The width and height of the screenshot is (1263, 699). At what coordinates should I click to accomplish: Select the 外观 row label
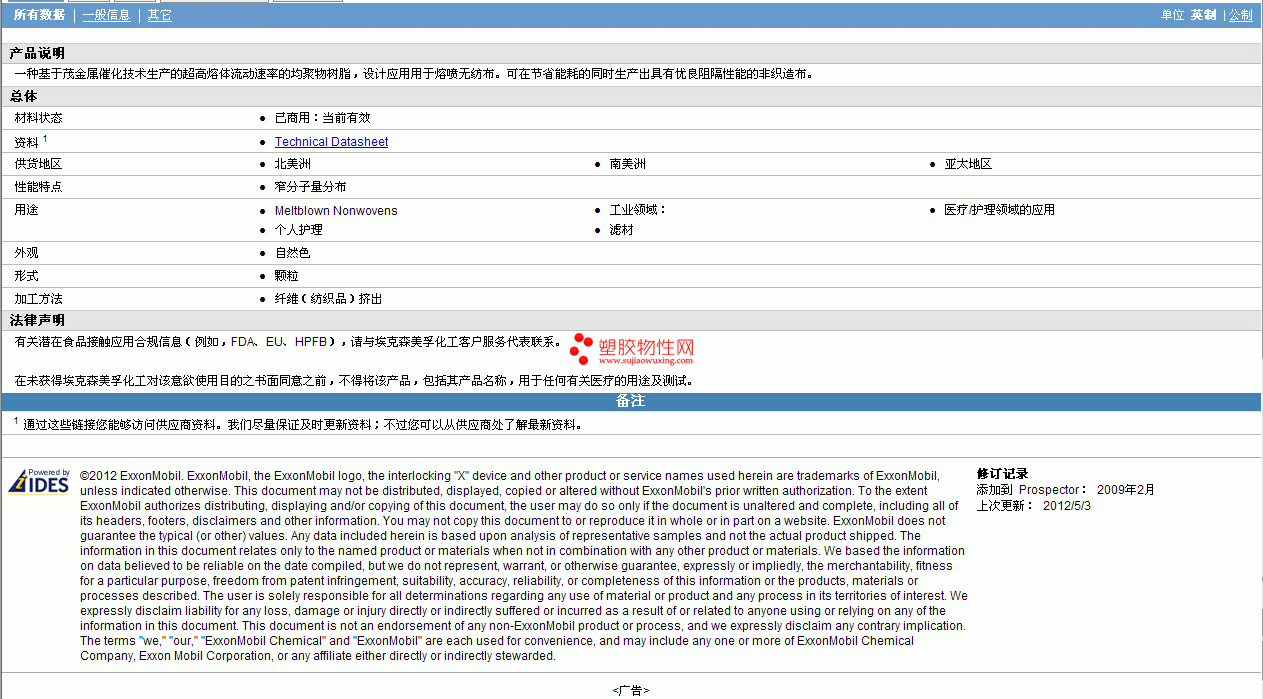pos(26,253)
